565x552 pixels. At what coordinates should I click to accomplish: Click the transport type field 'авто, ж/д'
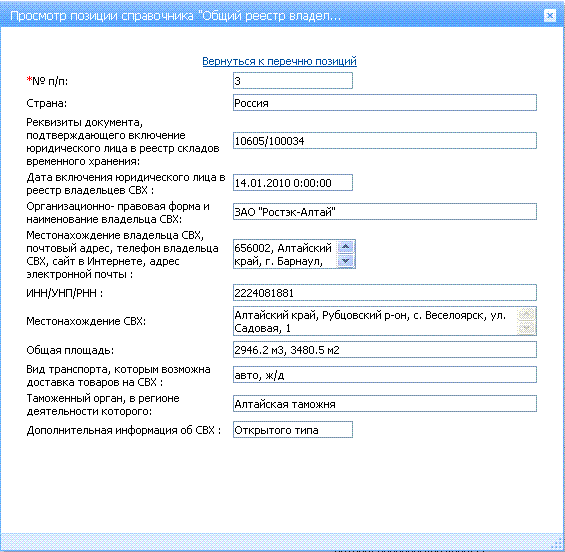pyautogui.click(x=385, y=375)
